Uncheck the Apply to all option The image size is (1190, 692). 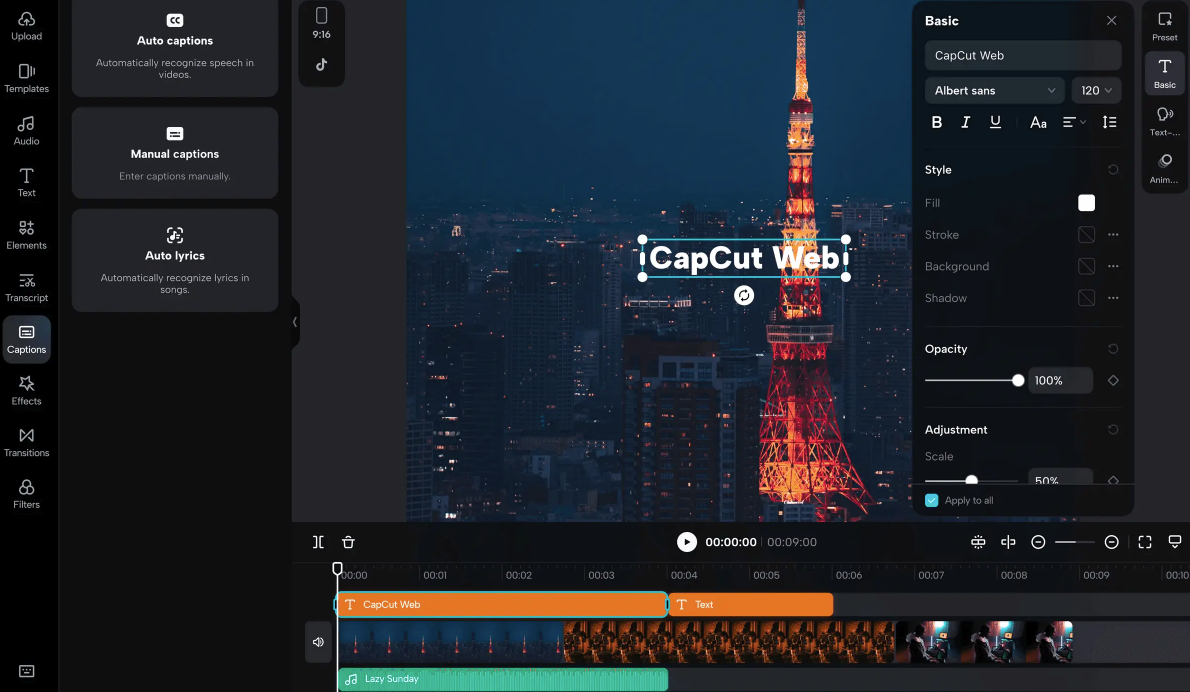point(932,500)
